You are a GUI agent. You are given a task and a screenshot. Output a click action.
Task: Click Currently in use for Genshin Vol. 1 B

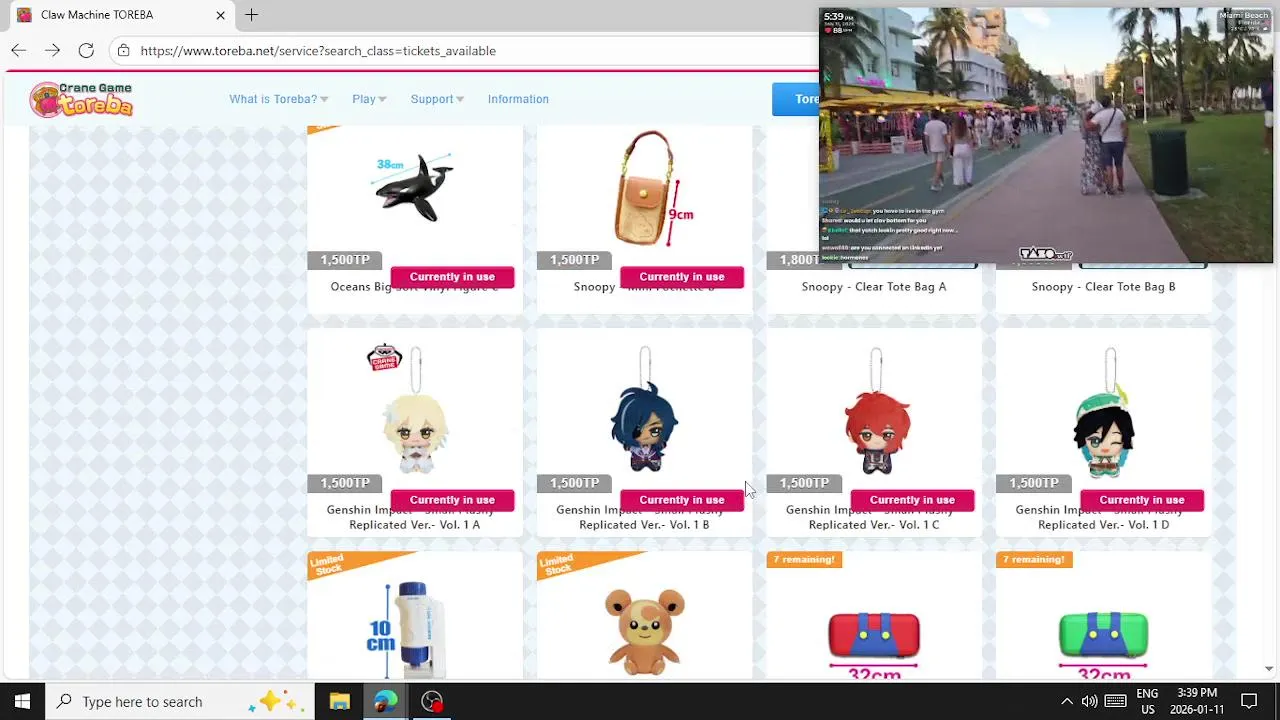(x=682, y=500)
